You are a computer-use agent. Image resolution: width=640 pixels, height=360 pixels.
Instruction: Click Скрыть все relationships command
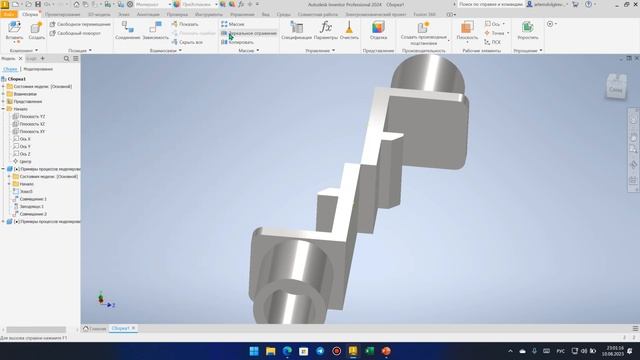[x=187, y=42]
